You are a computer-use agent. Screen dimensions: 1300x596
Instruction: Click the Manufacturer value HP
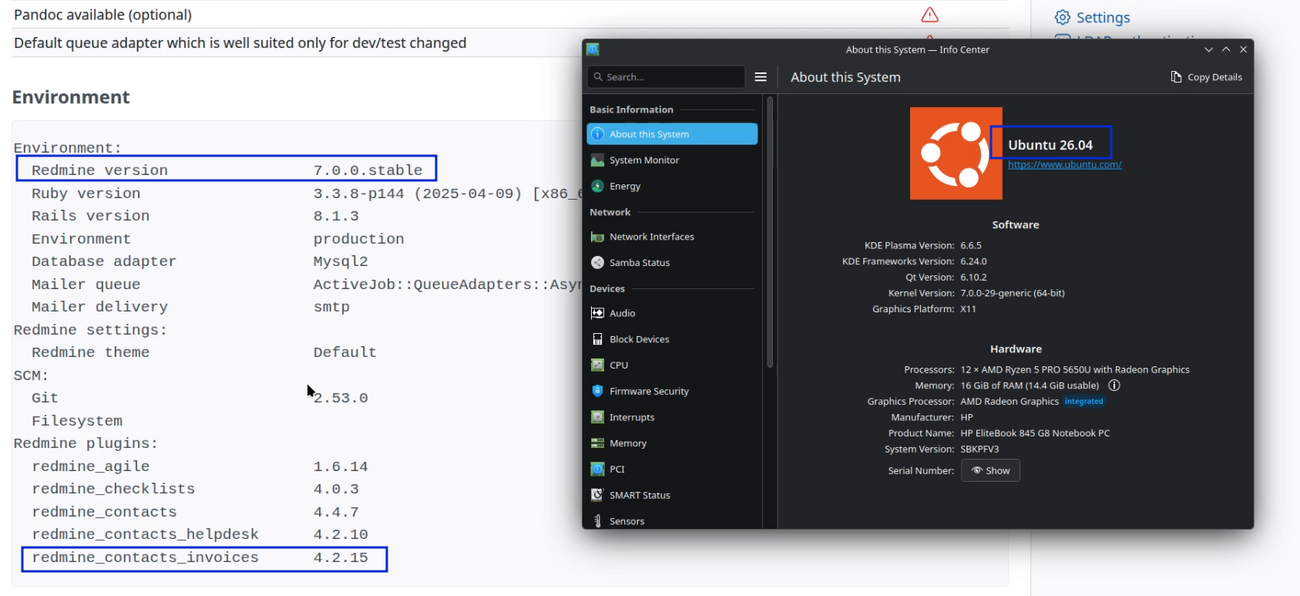967,417
